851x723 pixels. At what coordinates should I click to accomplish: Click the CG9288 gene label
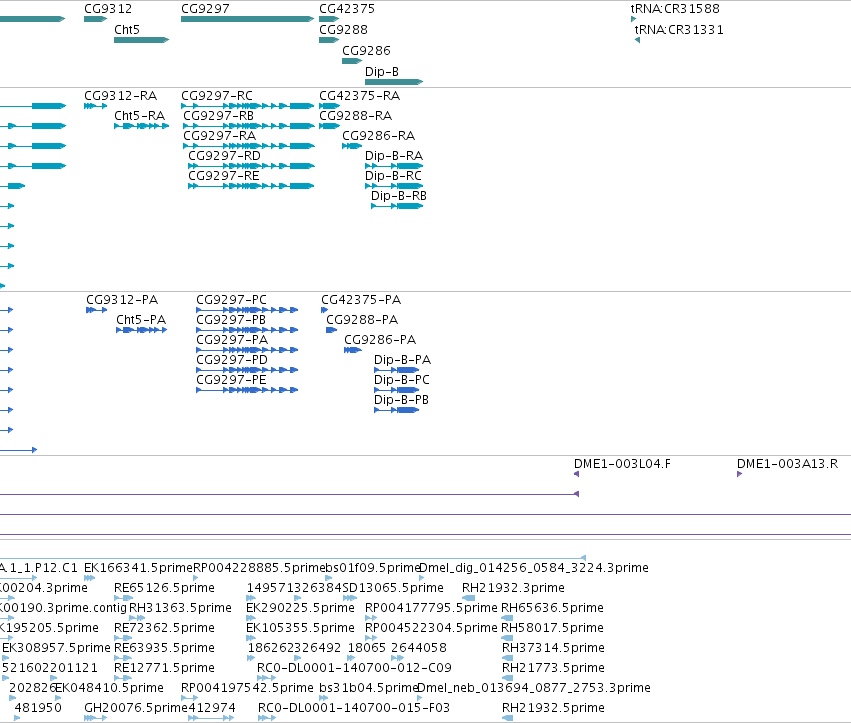343,29
